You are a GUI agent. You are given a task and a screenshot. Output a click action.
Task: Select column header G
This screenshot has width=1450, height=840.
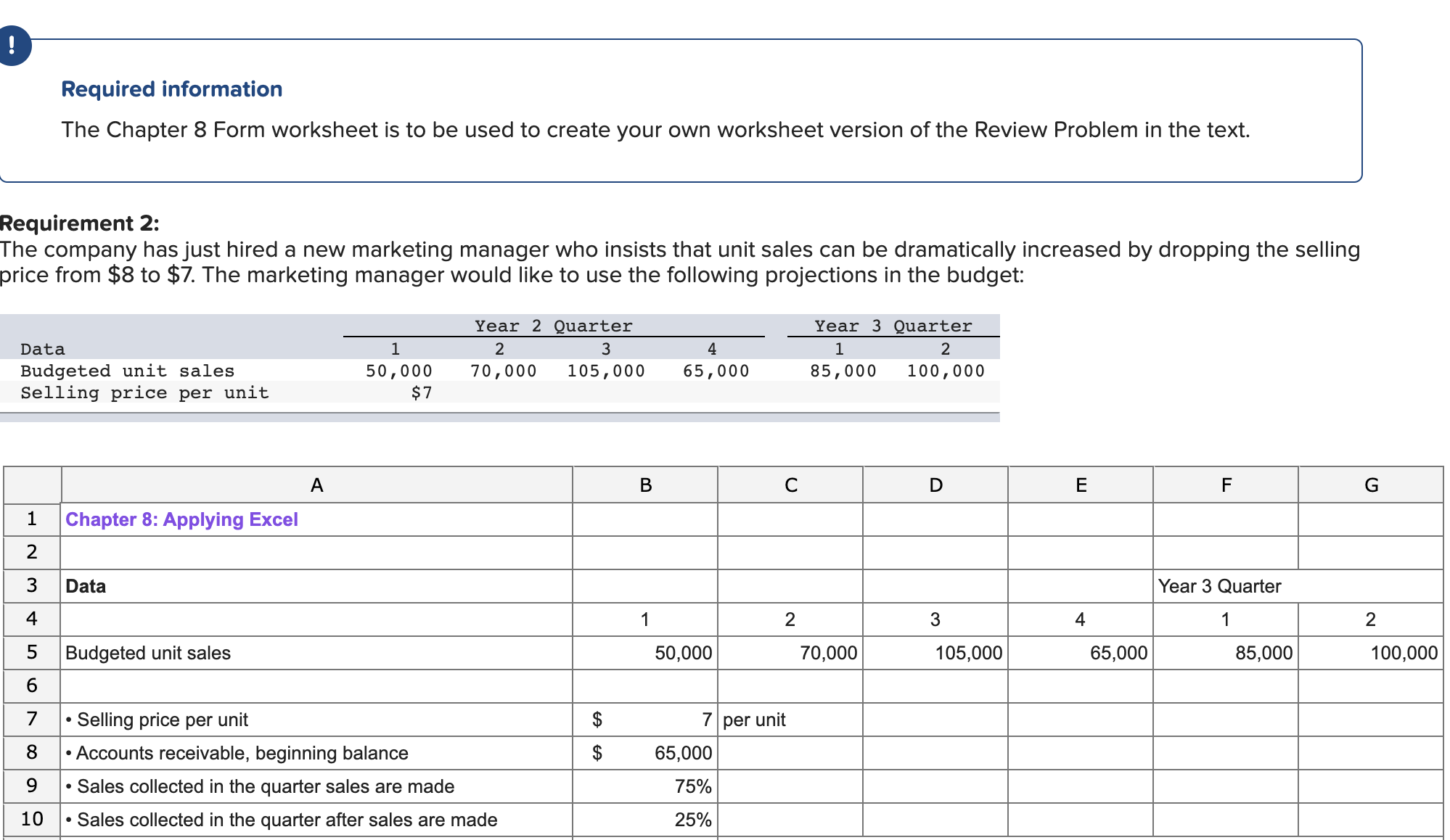[x=1372, y=485]
